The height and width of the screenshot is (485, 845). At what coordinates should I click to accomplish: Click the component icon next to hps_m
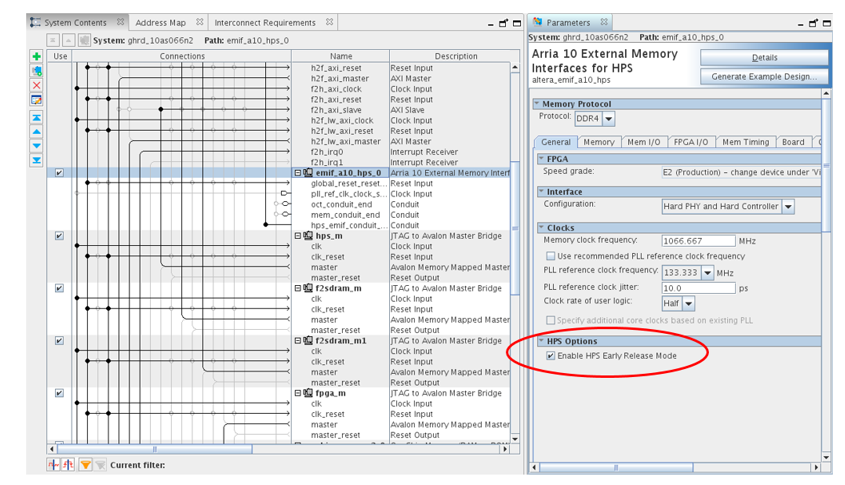[308, 236]
